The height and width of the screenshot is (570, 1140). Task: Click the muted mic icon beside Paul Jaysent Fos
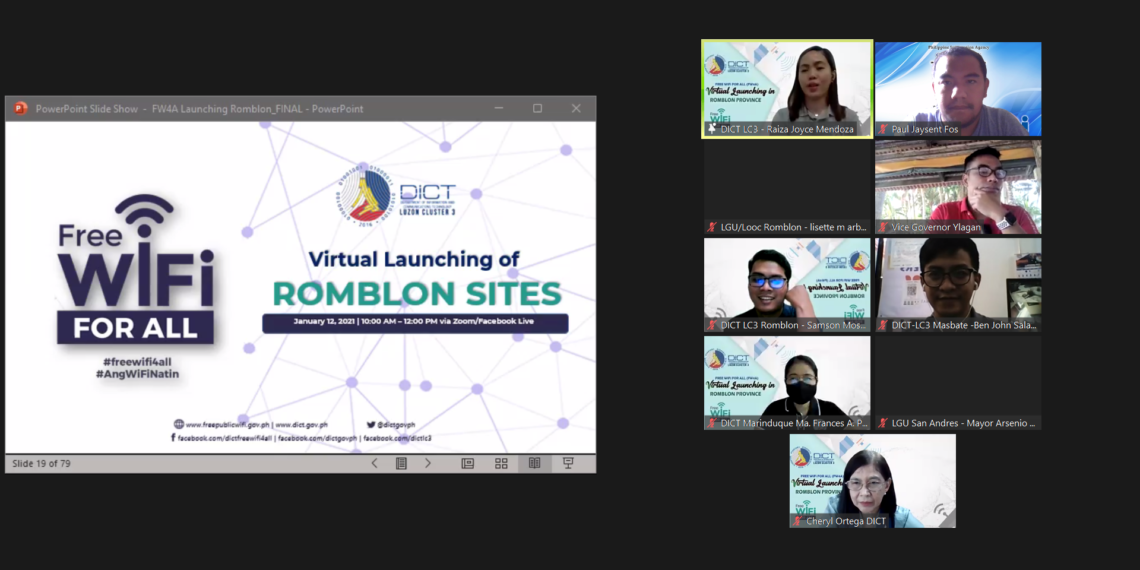(883, 129)
